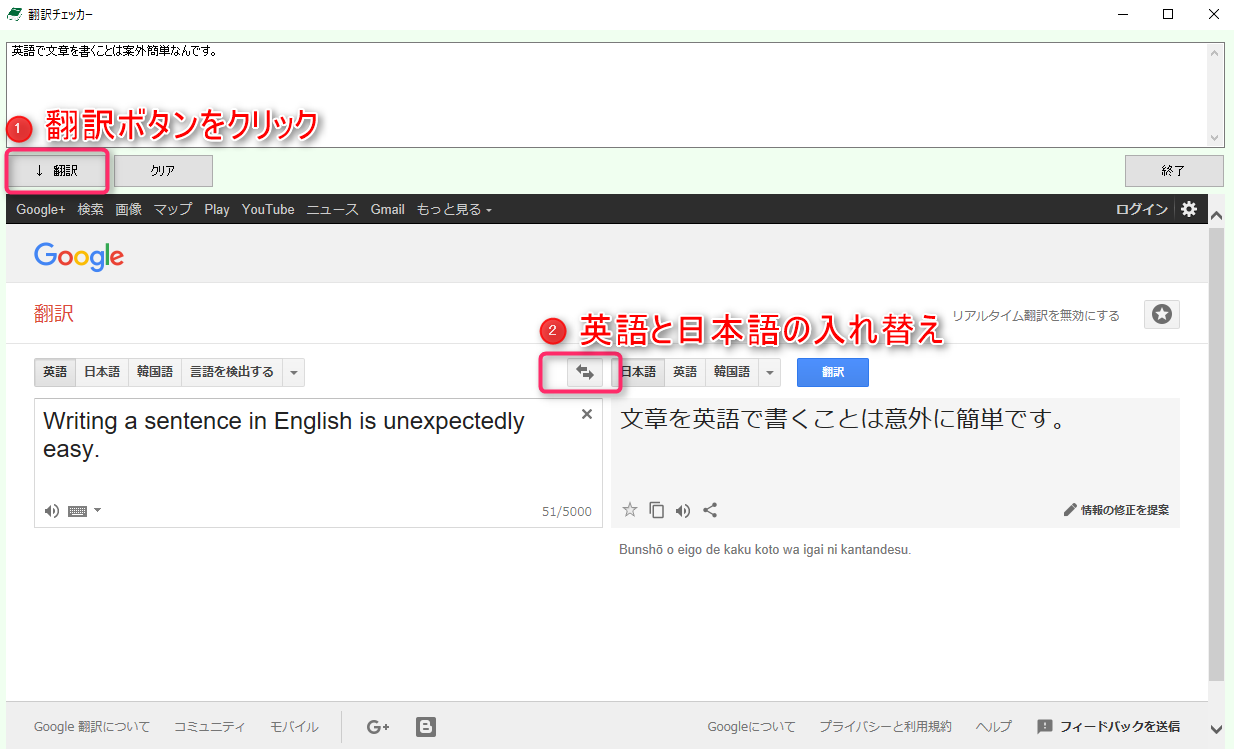Open Play in the Google bar
This screenshot has height=749, width=1234.
point(217,209)
